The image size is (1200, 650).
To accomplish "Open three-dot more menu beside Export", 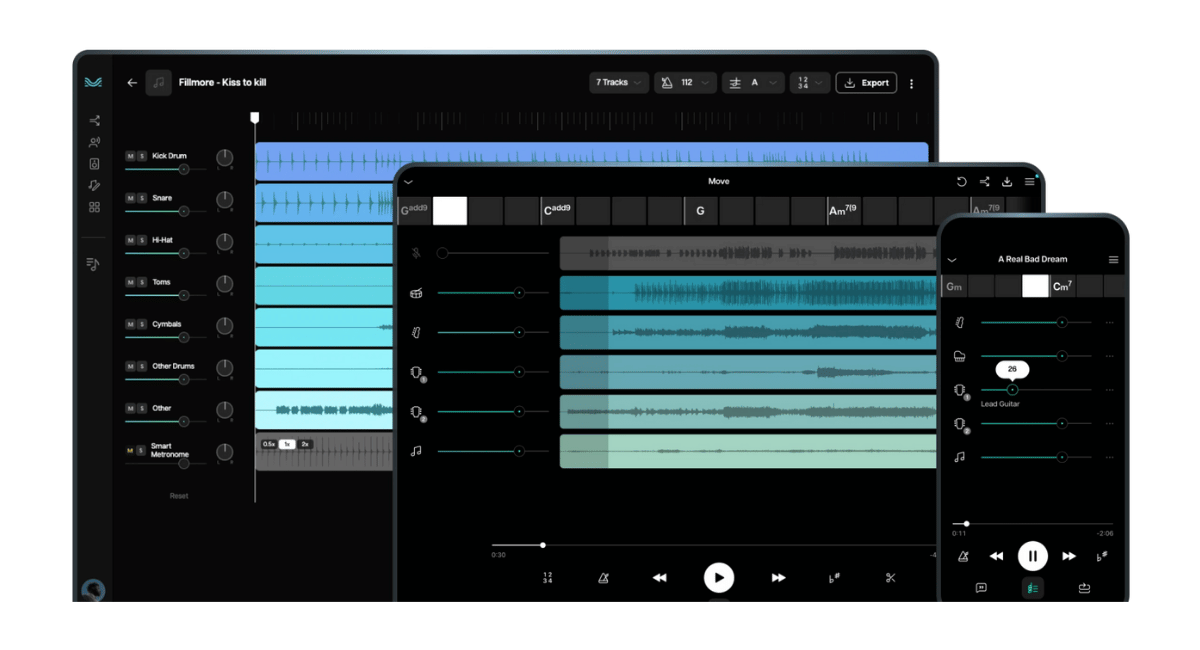I will (x=911, y=84).
